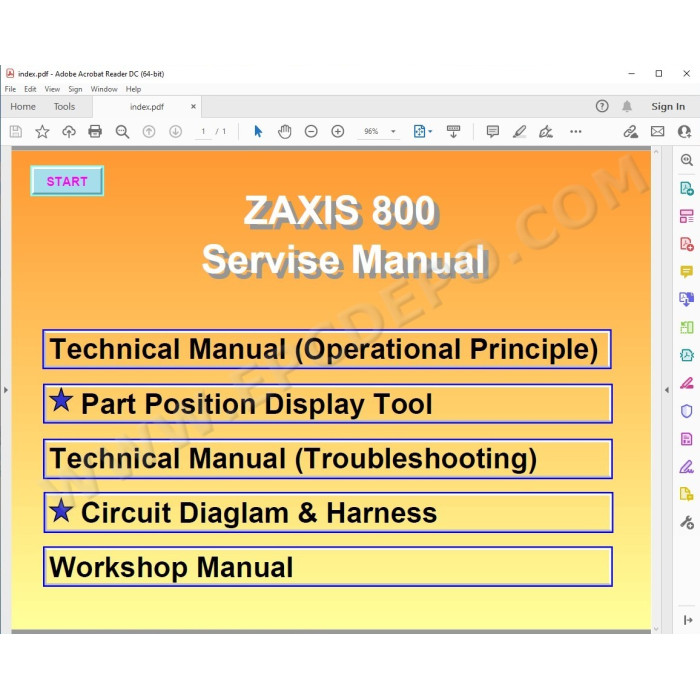Click the START button
The image size is (700, 700).
67,181
